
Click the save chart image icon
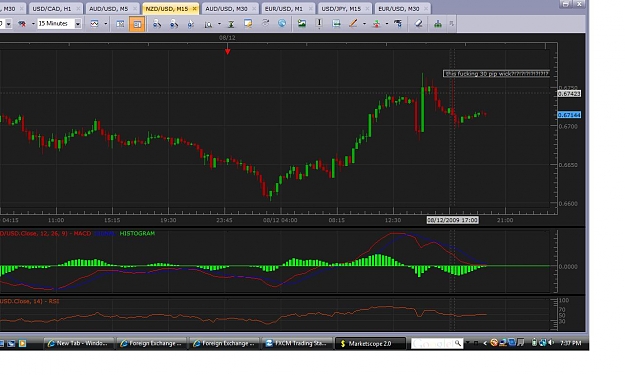tap(302, 24)
